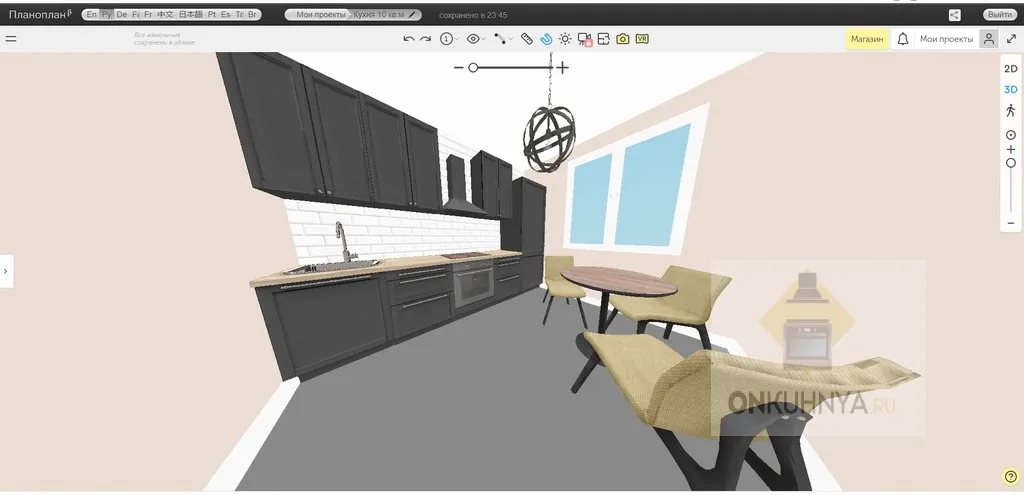Click the Выйти logout button
Screen dimensions: 1024x495
coord(1000,15)
